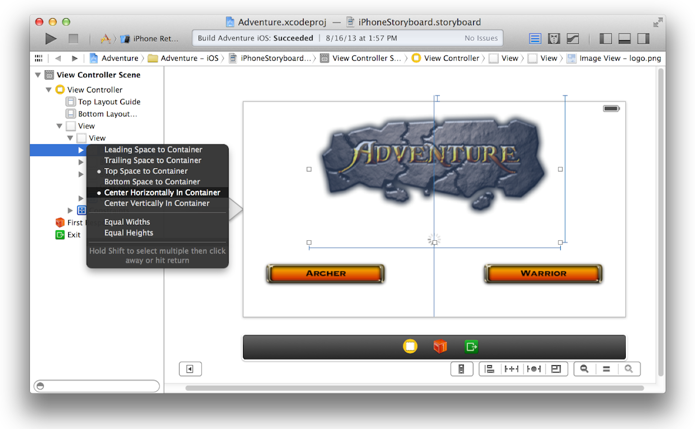Zoom in the storyboard canvas
695x429 pixels.
(629, 369)
